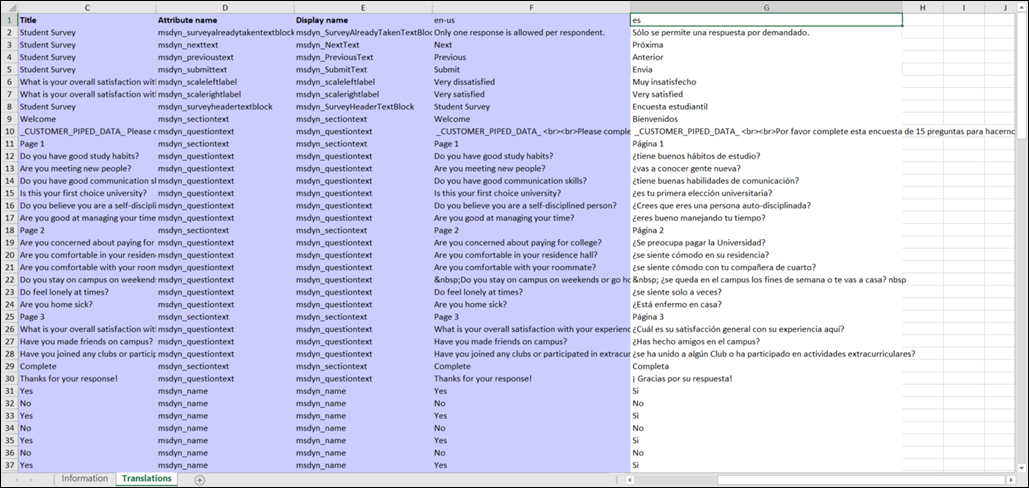Select the 'Página 1' cell
This screenshot has height=488, width=1029.
point(766,144)
